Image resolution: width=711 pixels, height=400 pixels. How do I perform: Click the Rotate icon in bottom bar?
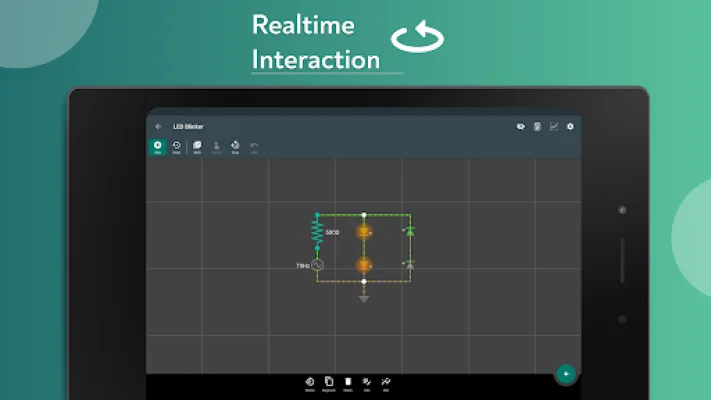(309, 382)
